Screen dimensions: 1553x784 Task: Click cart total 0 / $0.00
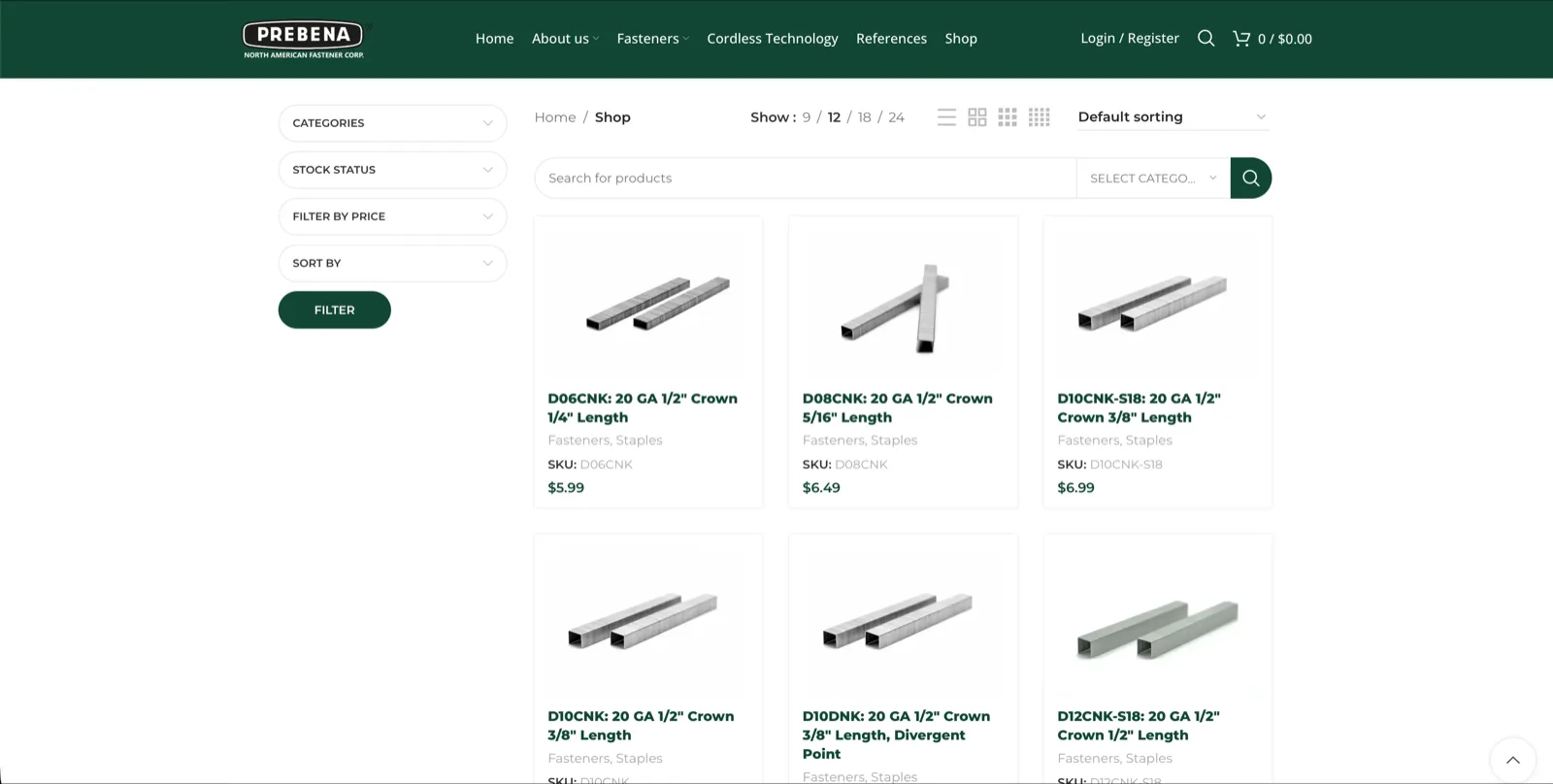point(1285,39)
